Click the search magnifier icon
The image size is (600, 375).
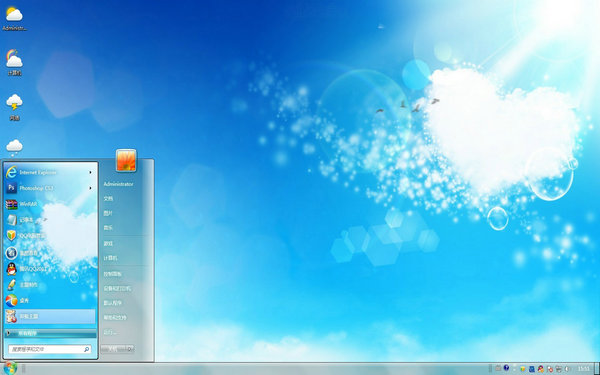(x=86, y=349)
